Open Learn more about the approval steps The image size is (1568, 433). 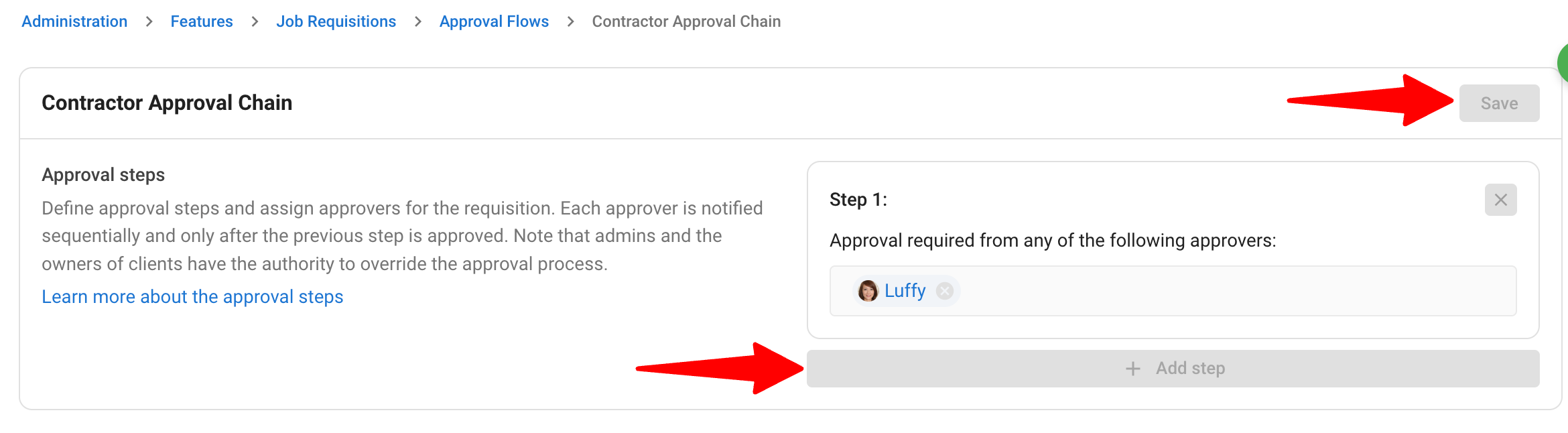tap(192, 297)
